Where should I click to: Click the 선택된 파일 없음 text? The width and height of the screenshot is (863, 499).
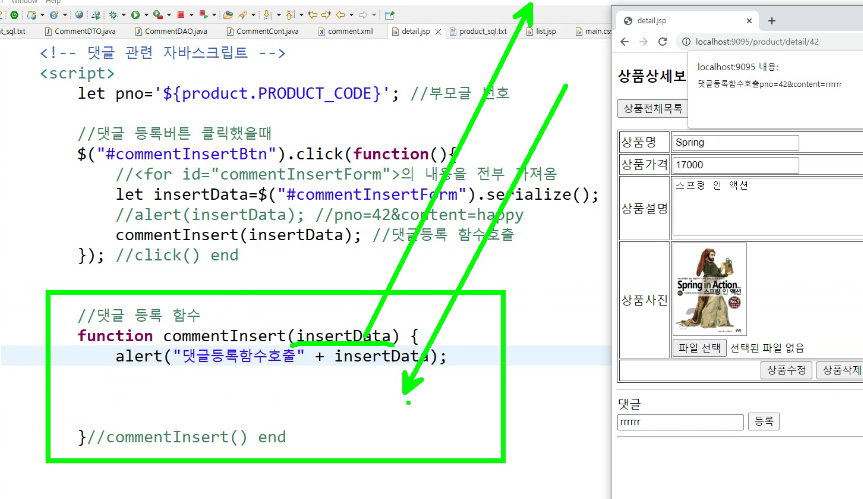pos(767,348)
